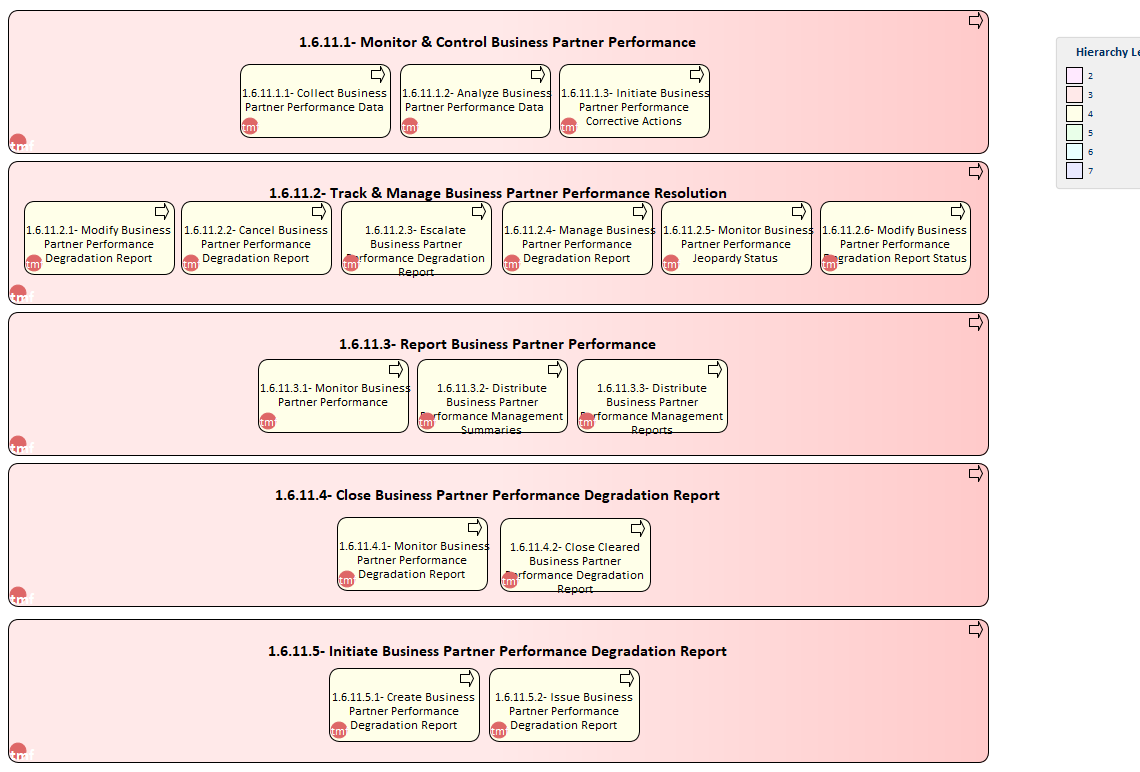Click arrow icon on 1.6.11.5.2 Issue box
1140x772 pixels.
[x=627, y=678]
